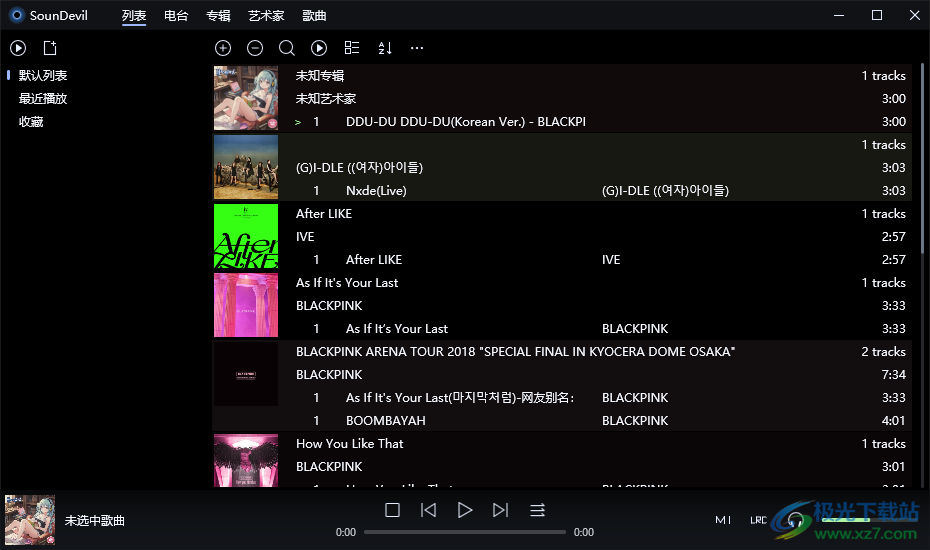
Task: Stop playback with the square button
Action: [x=392, y=510]
